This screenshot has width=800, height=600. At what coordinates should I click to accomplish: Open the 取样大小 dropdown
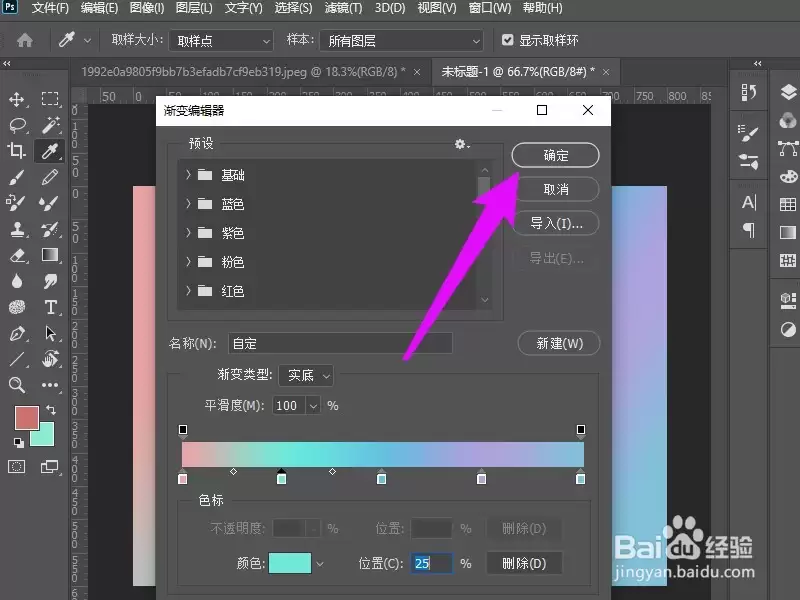pyautogui.click(x=221, y=41)
